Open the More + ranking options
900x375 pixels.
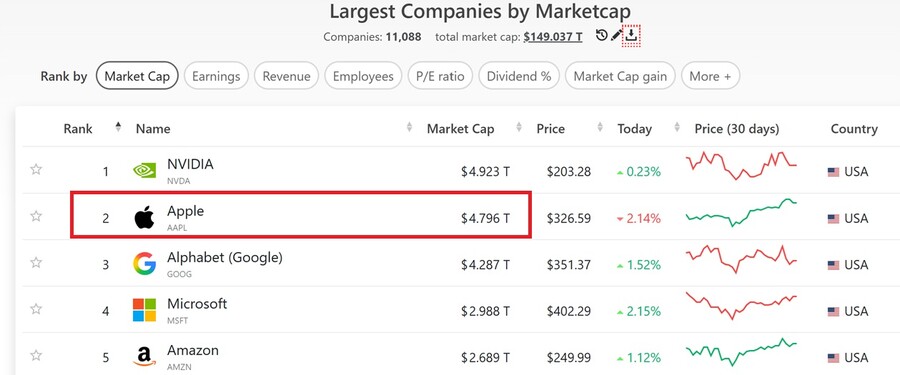(x=711, y=76)
